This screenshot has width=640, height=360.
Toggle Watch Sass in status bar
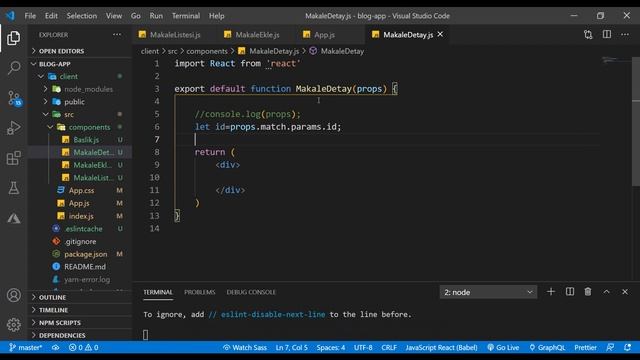(x=245, y=347)
